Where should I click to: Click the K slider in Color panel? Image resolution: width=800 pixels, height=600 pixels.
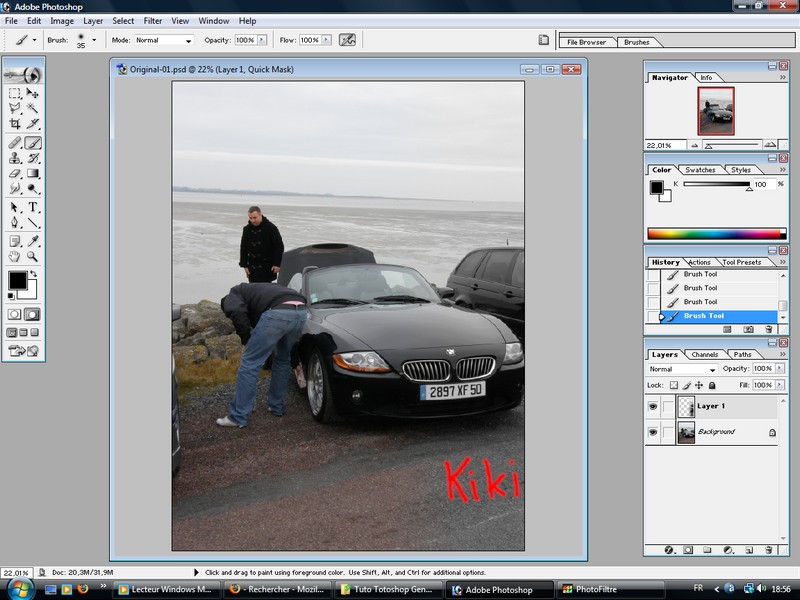click(x=716, y=184)
